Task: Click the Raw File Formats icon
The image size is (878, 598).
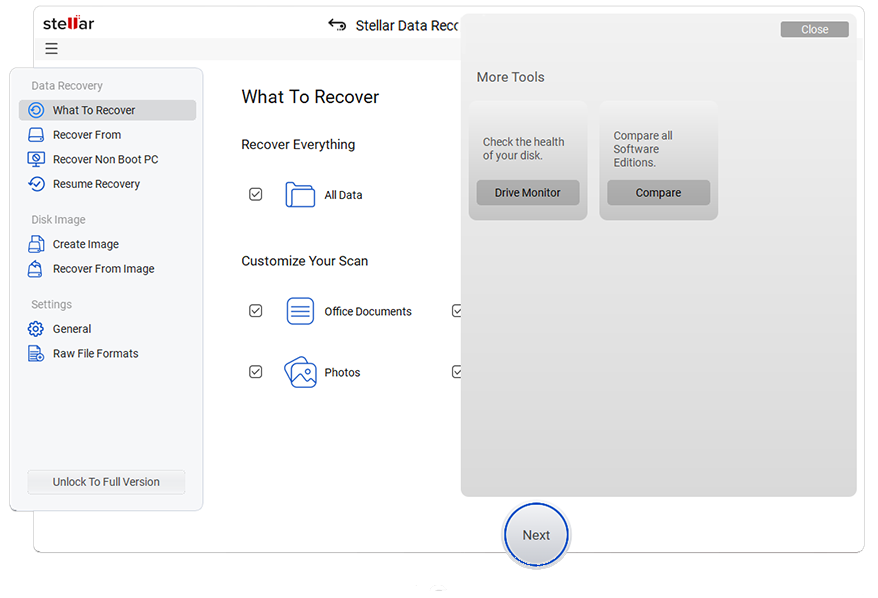Action: [36, 353]
